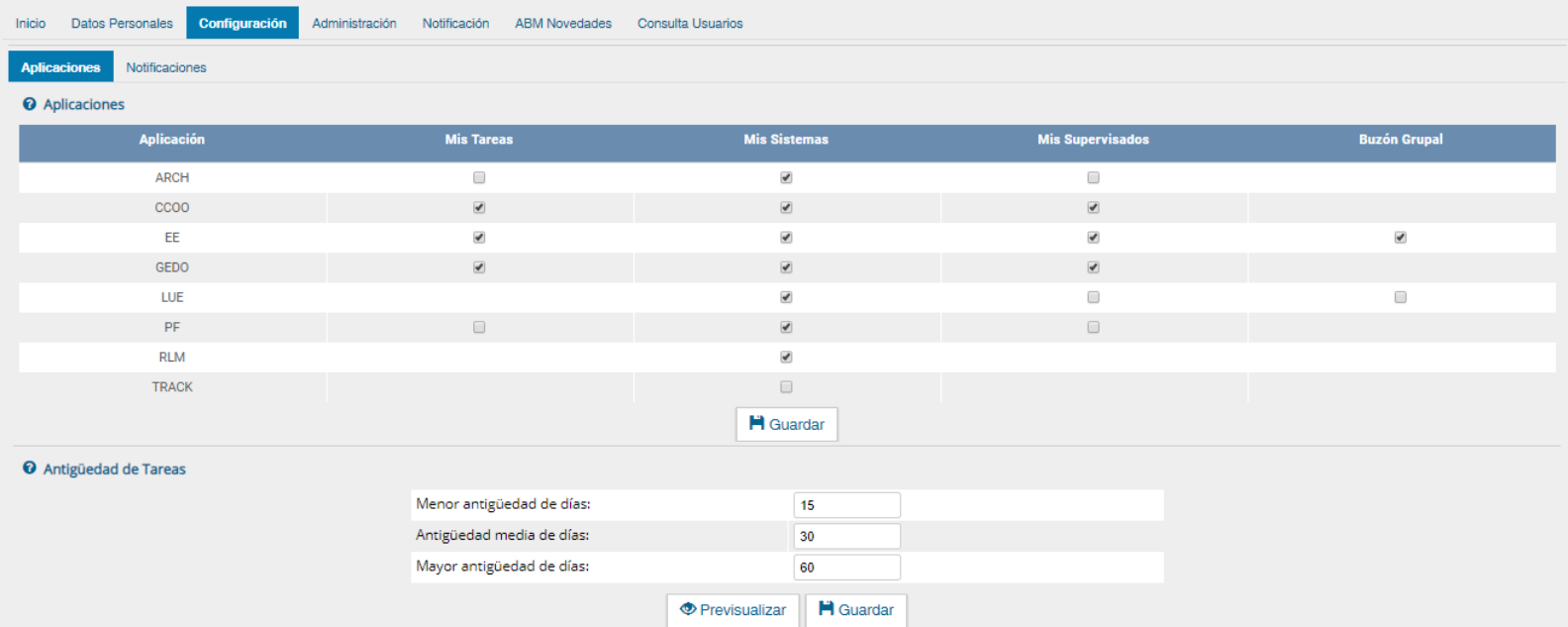The image size is (1568, 627).
Task: Click the Previsualizar button with eye icon
Action: [733, 610]
